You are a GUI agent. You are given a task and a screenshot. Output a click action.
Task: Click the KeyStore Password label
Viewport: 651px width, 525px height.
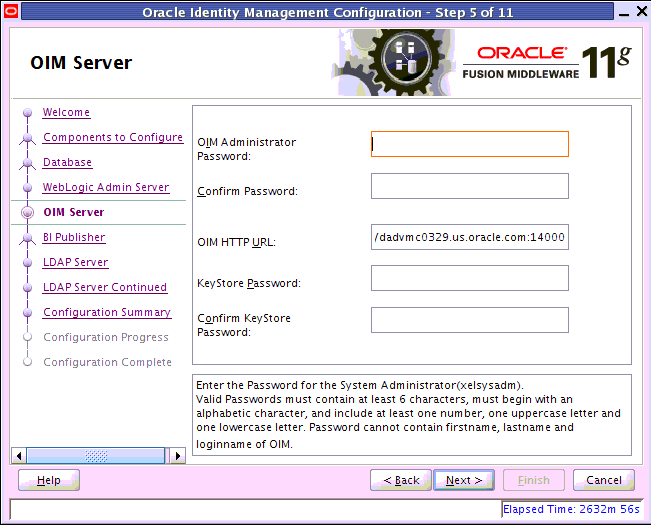click(249, 283)
